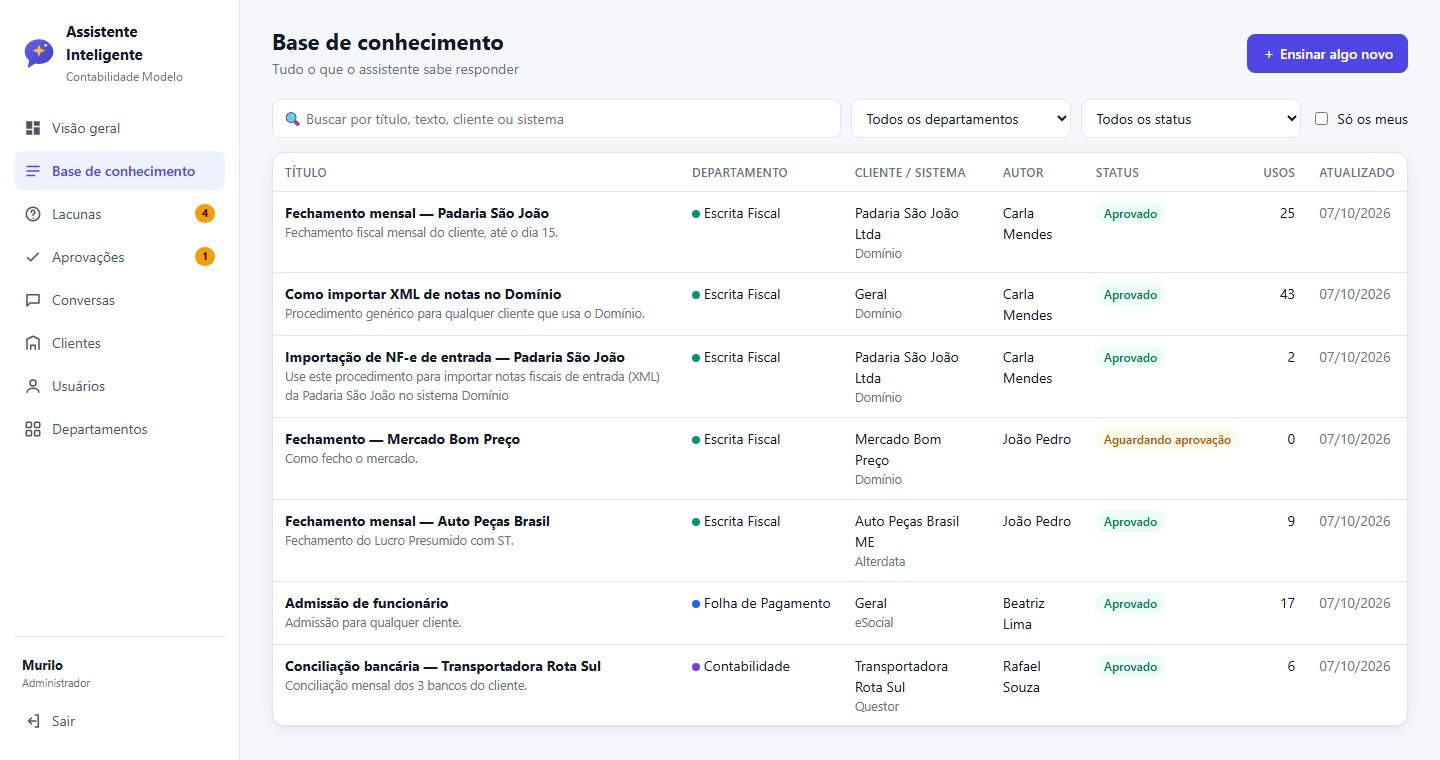Click the Base de conhecimento list icon
Viewport: 1440px width, 760px height.
[33, 171]
